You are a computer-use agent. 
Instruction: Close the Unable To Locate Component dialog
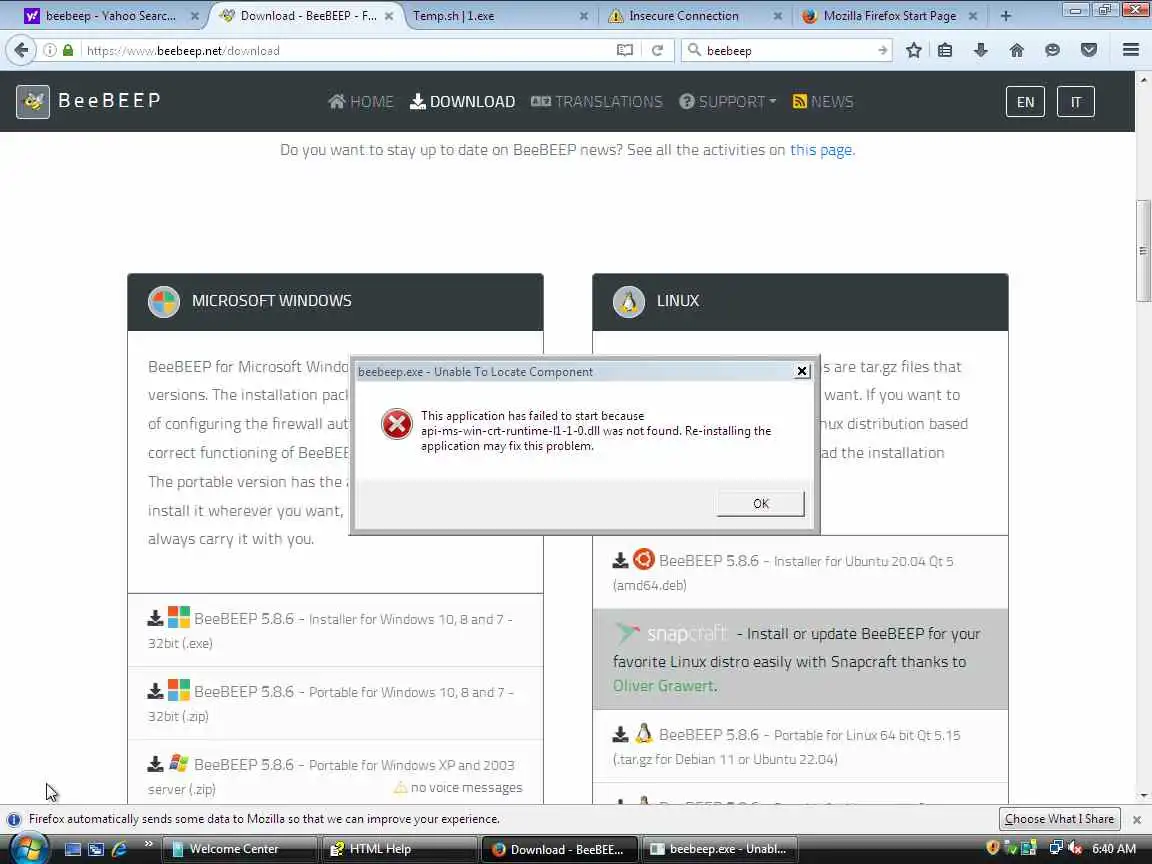(802, 371)
